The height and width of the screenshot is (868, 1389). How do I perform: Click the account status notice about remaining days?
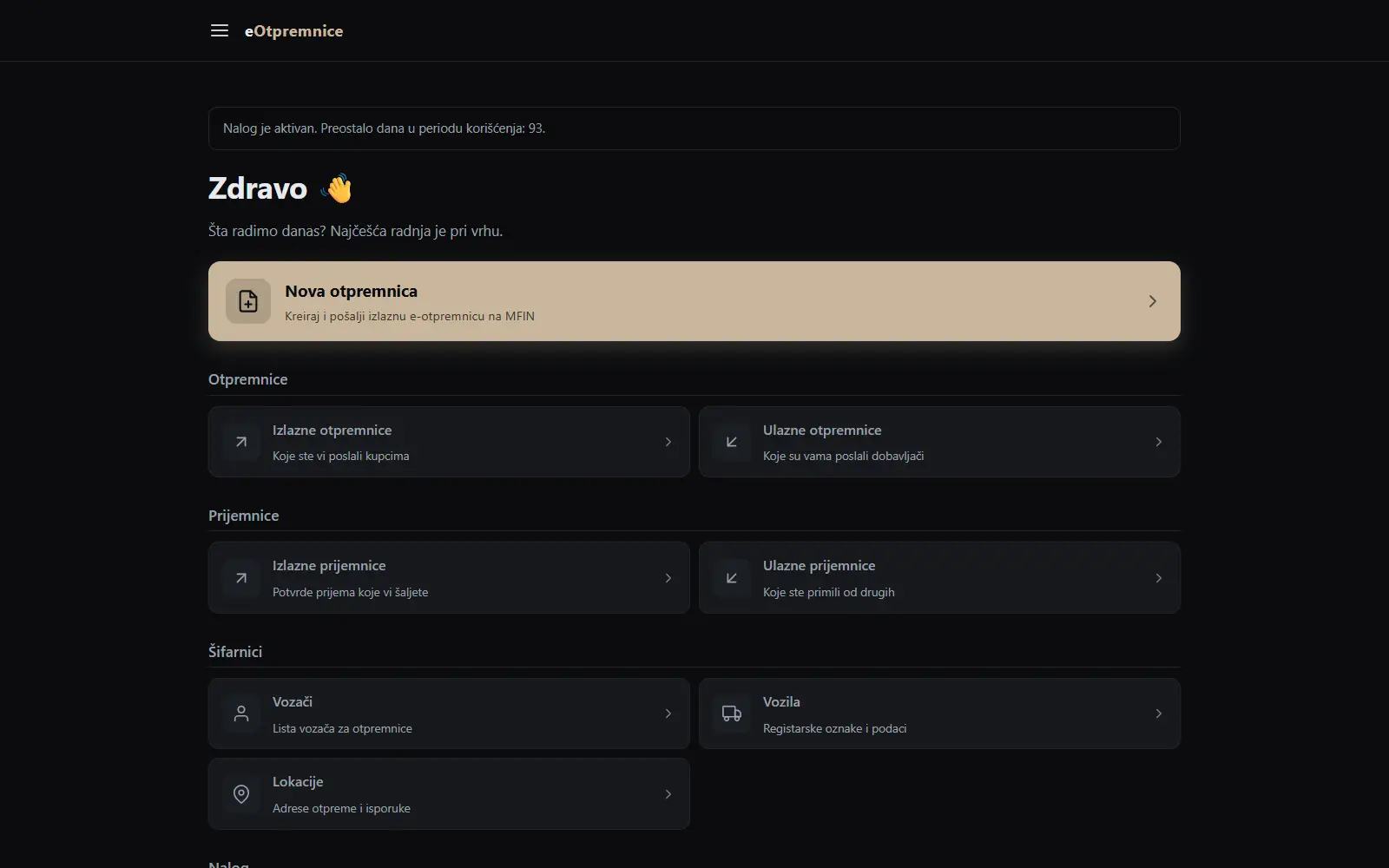694,128
